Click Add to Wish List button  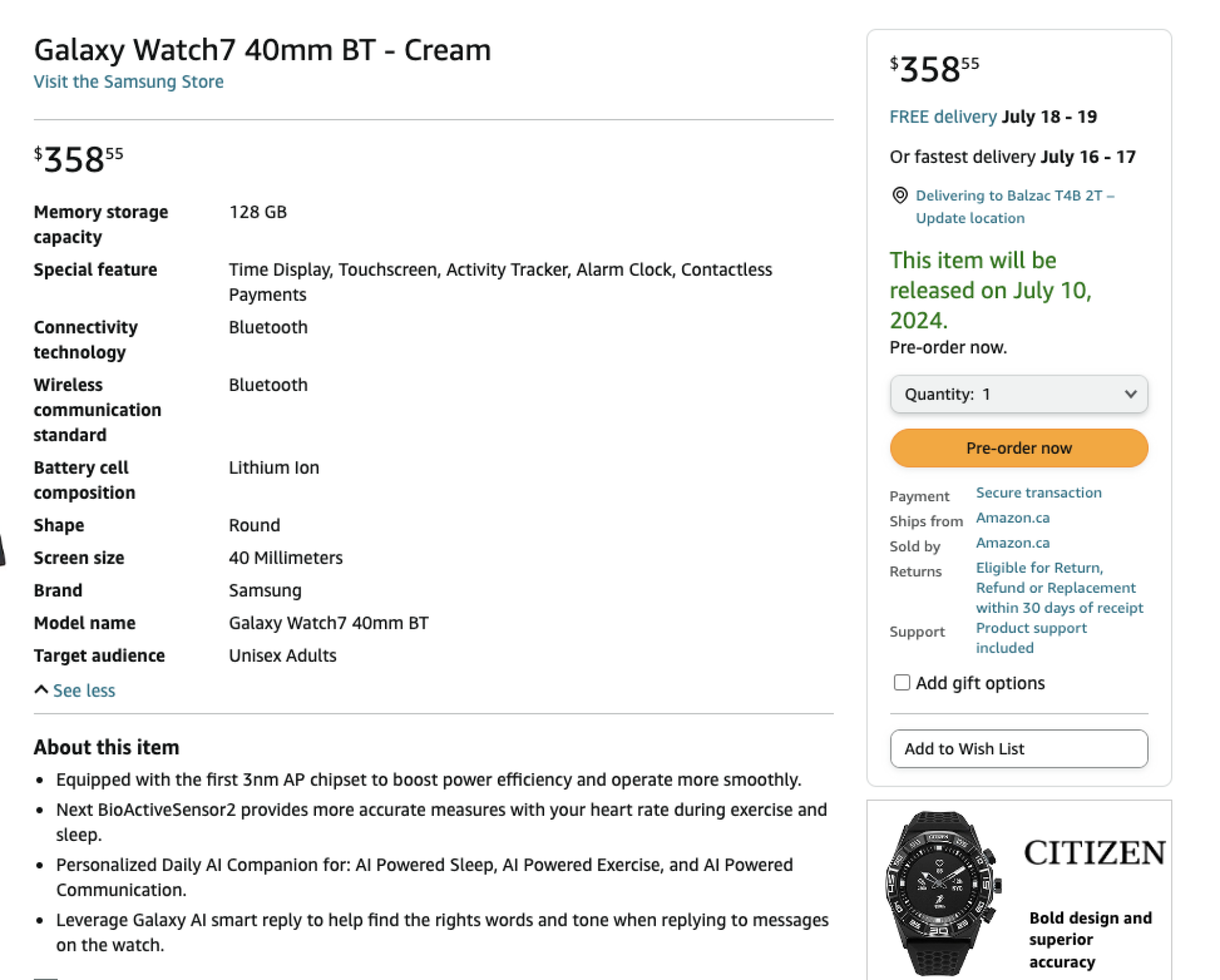point(1018,748)
